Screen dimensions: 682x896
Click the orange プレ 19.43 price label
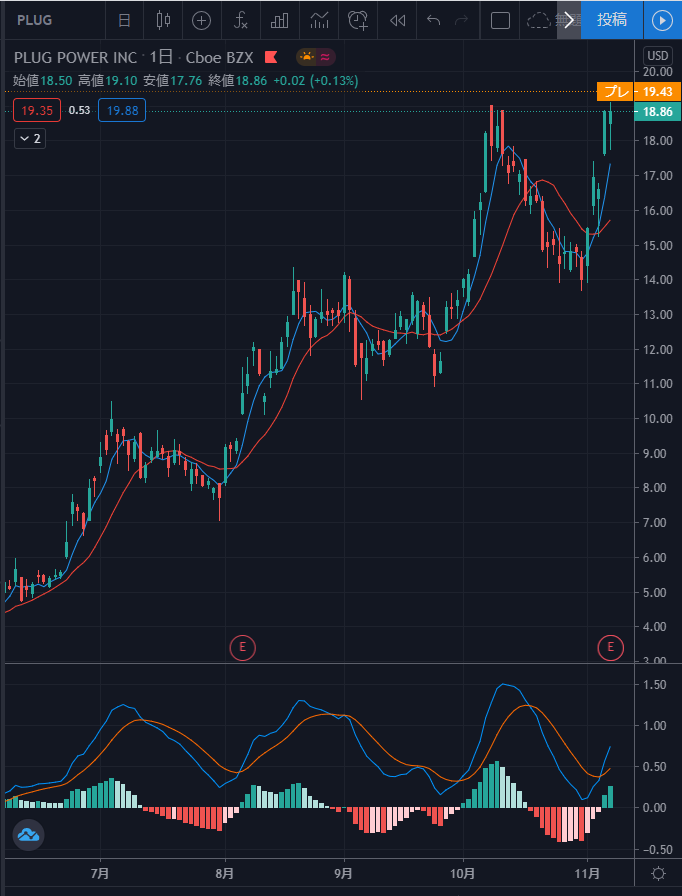pos(639,91)
